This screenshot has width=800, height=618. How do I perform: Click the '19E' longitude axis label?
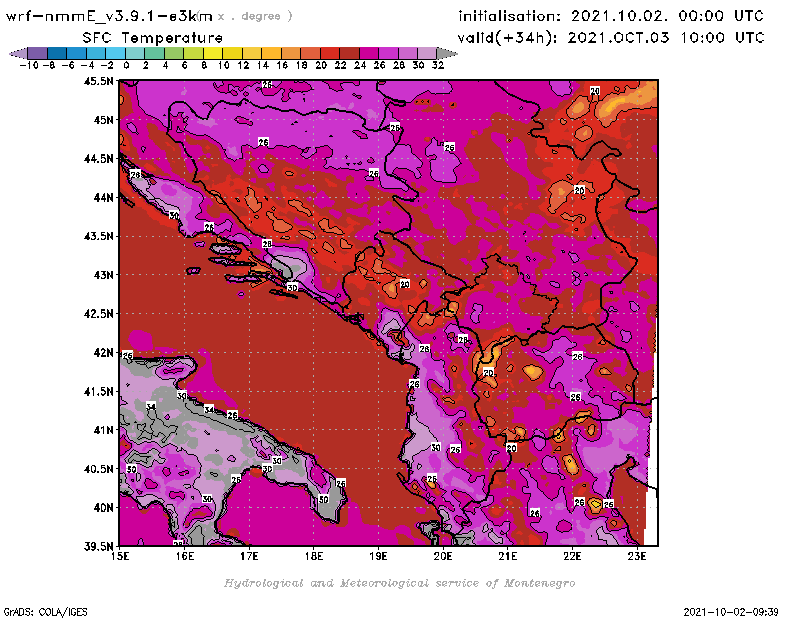[379, 557]
